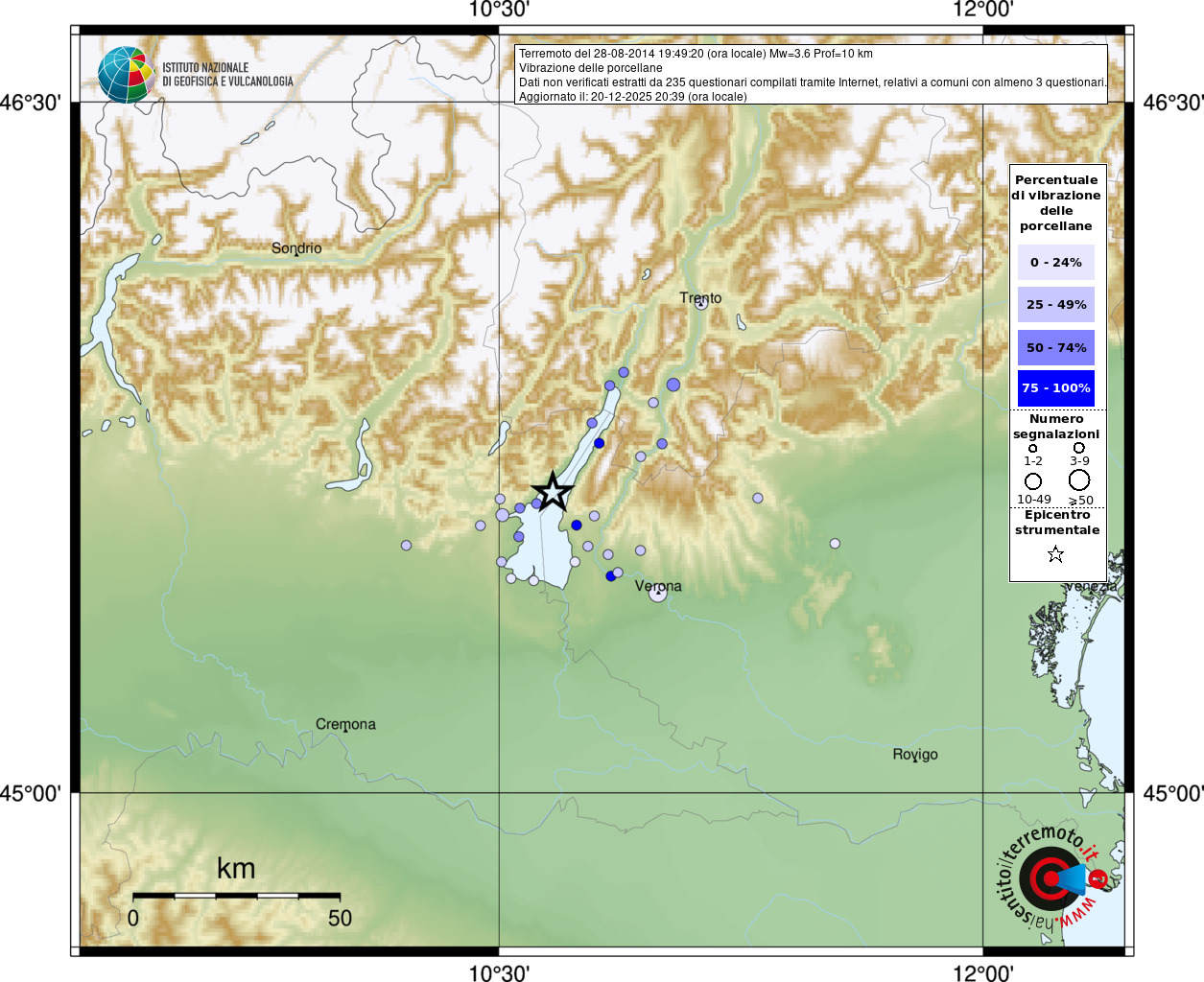1204x982 pixels.
Task: Select the 3-9 reports circle in legend
Action: 1079,448
